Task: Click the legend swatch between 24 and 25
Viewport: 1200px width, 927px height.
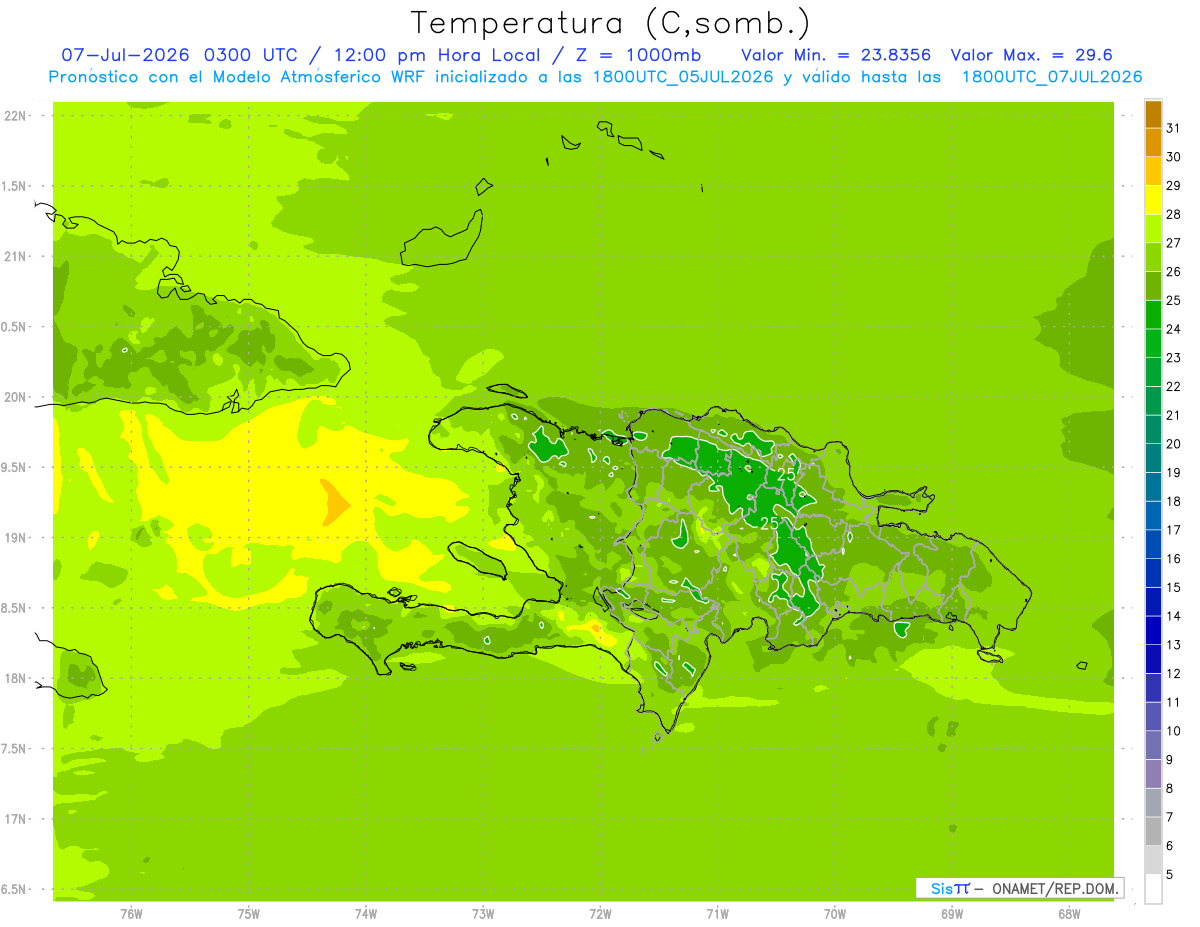Action: 1153,315
